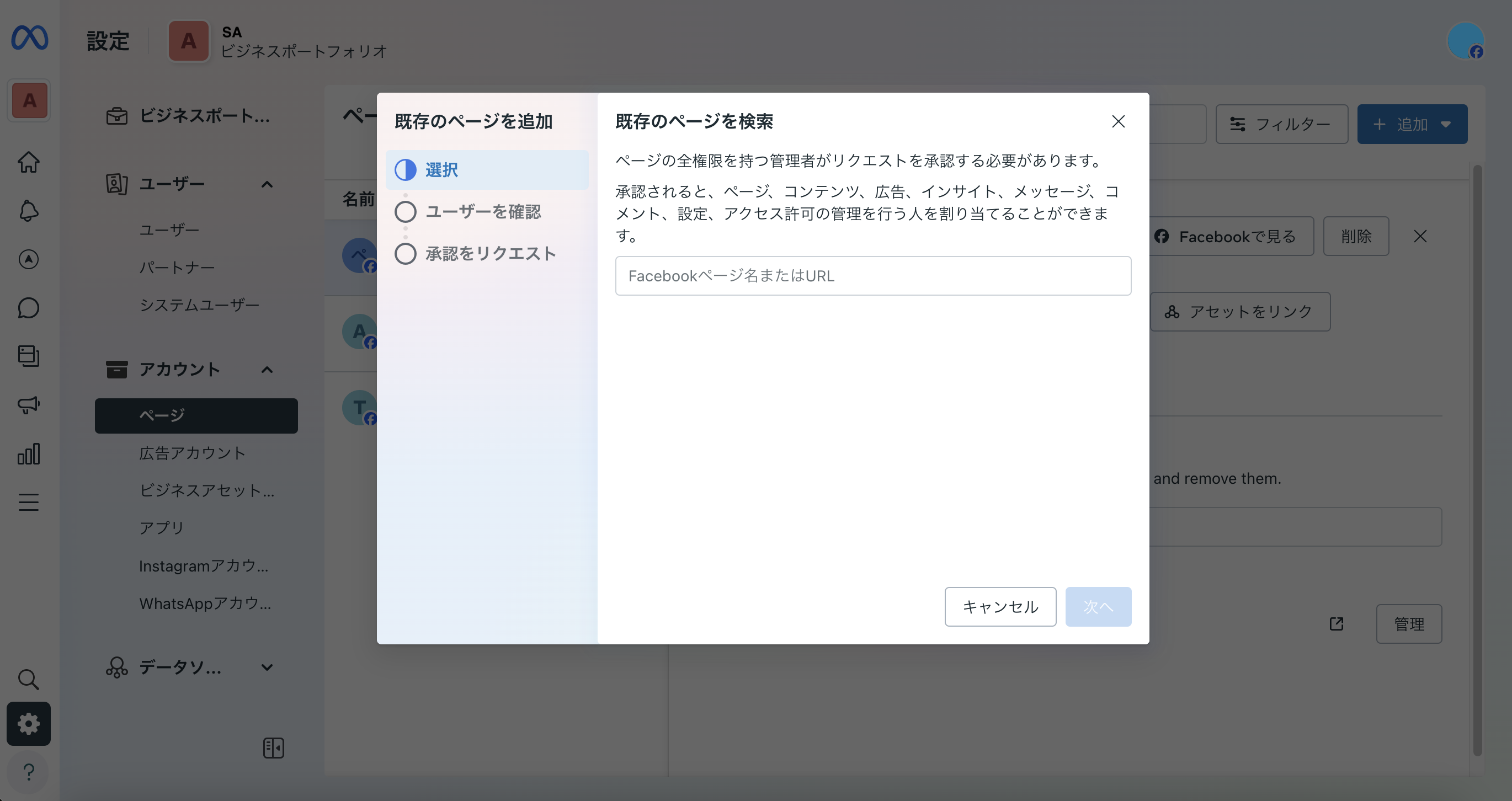1512x801 pixels.
Task: Open 広告アカウント in the sidebar menu
Action: coord(192,453)
